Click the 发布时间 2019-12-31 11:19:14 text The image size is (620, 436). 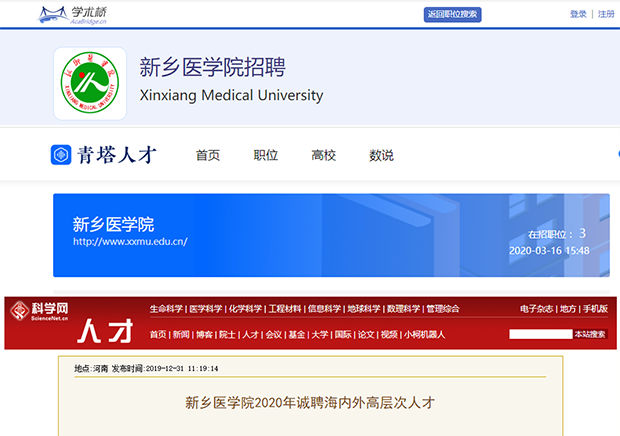pos(164,368)
